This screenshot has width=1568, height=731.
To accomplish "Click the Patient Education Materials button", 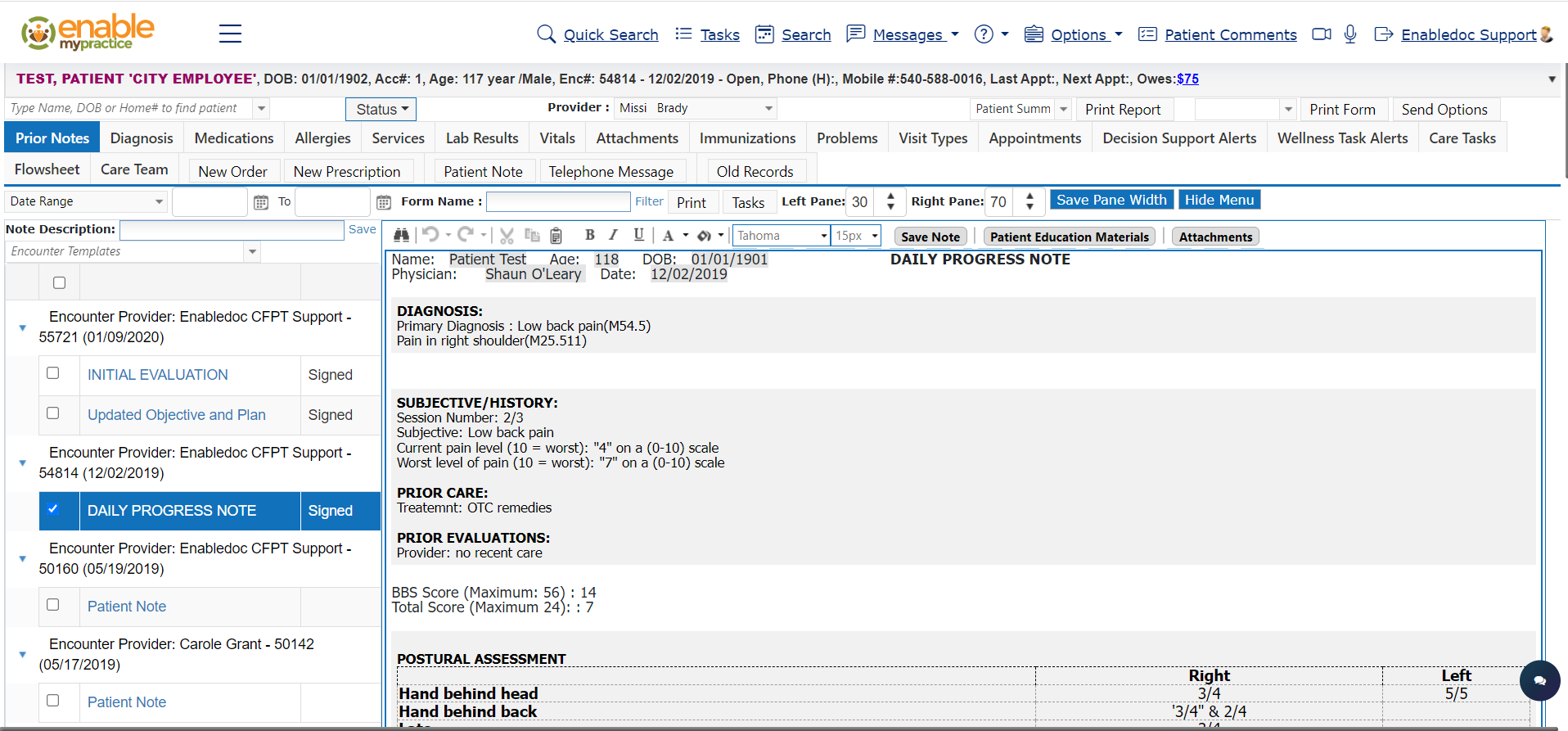I will tap(1069, 237).
